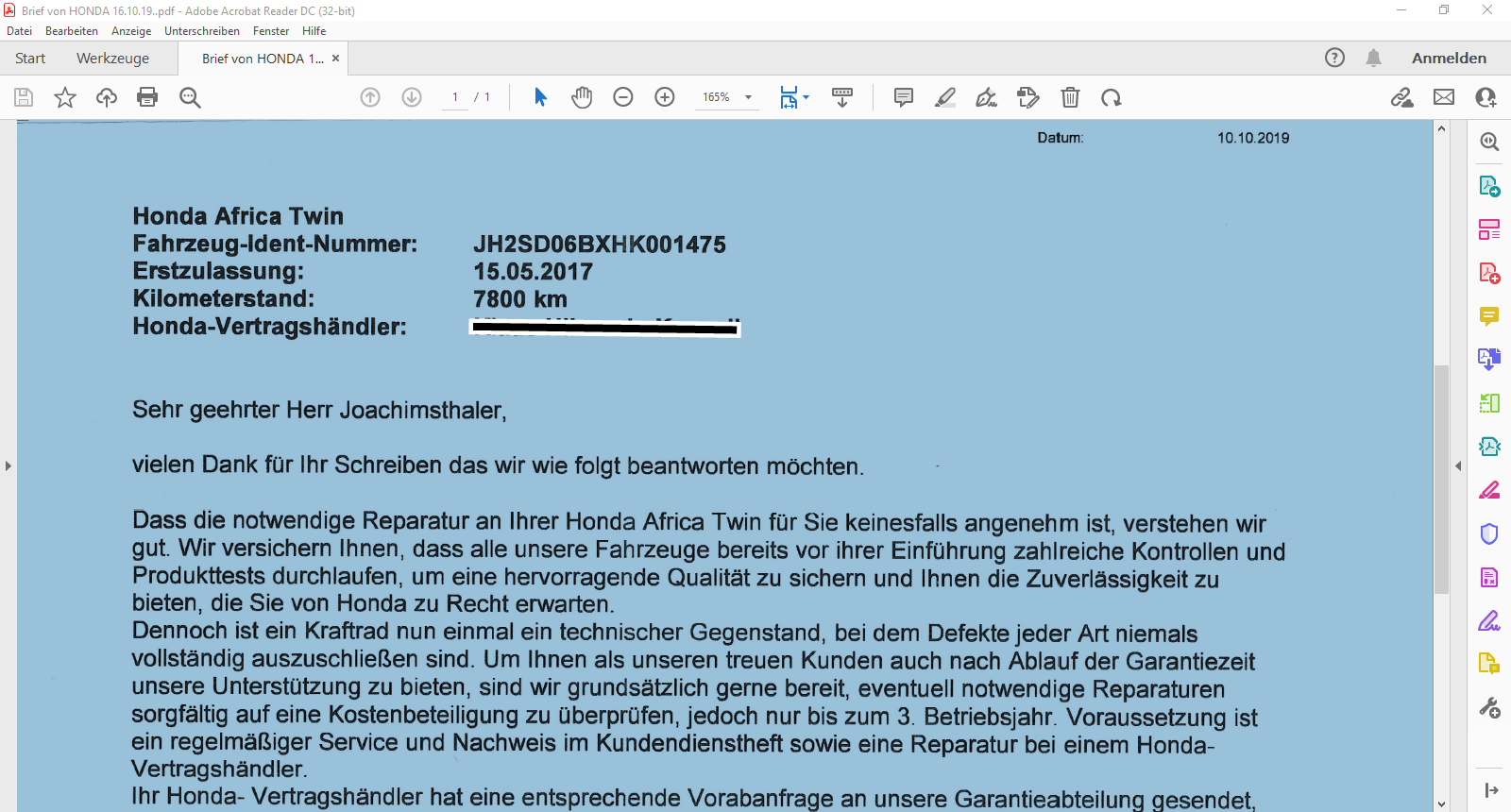Click the Zoom in plus icon
This screenshot has width=1511, height=812.
665,97
